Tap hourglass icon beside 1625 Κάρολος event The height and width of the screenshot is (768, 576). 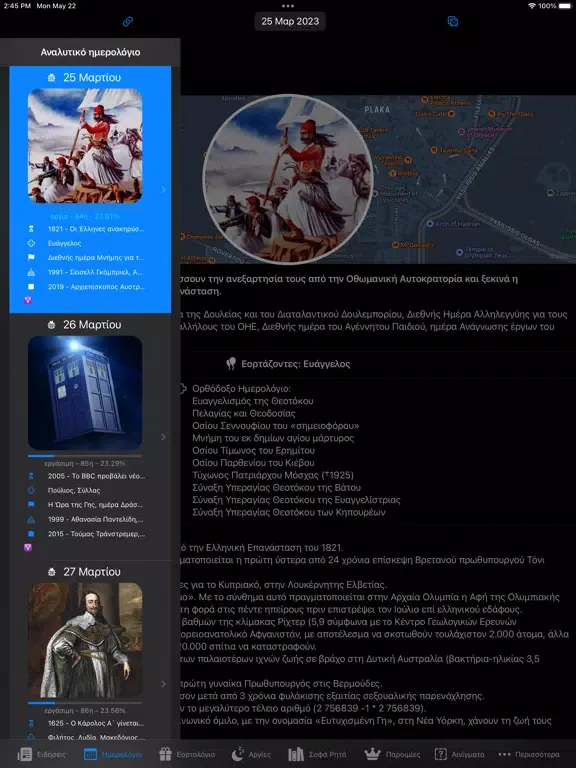[x=31, y=723]
